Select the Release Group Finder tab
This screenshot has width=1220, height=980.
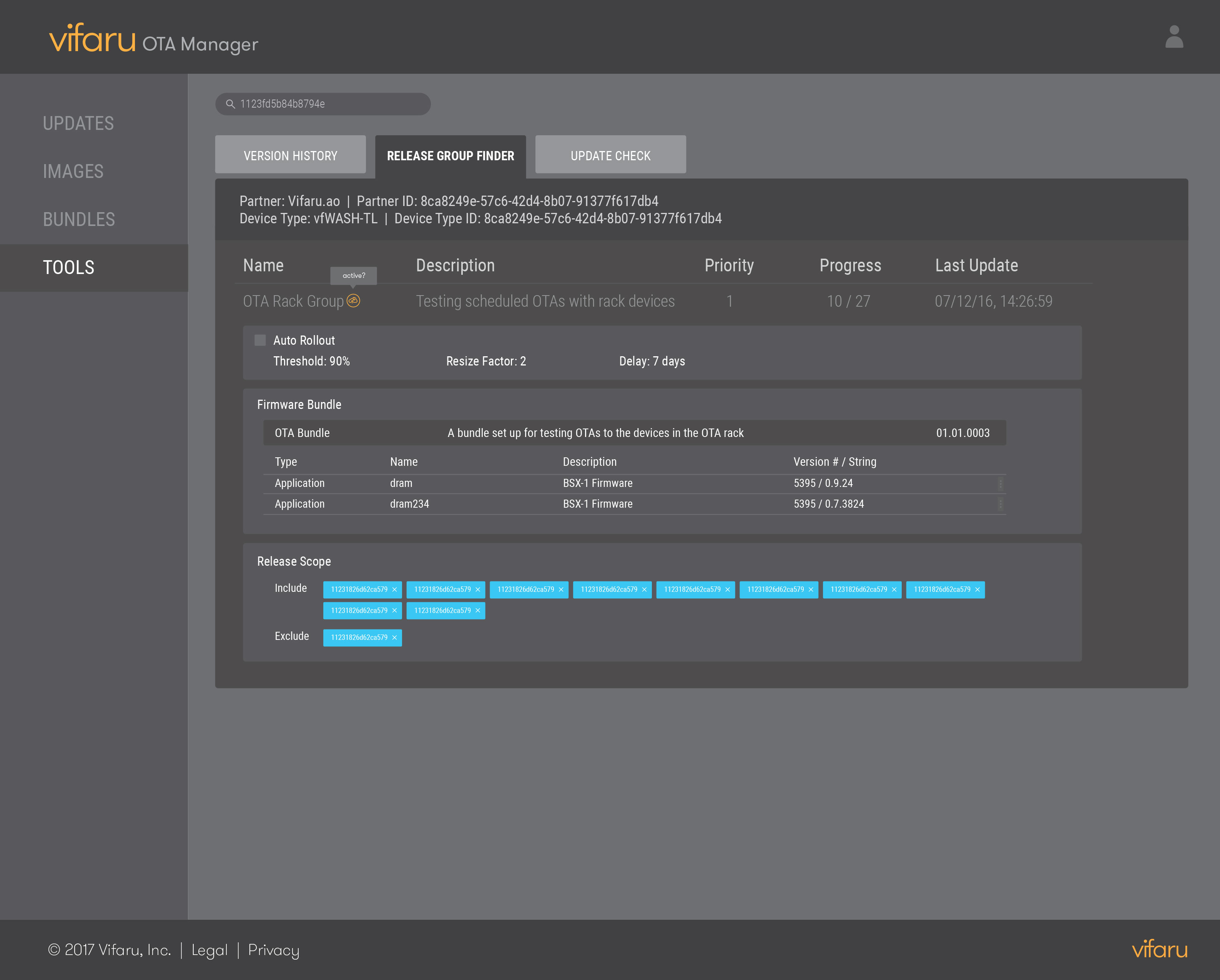coord(450,156)
